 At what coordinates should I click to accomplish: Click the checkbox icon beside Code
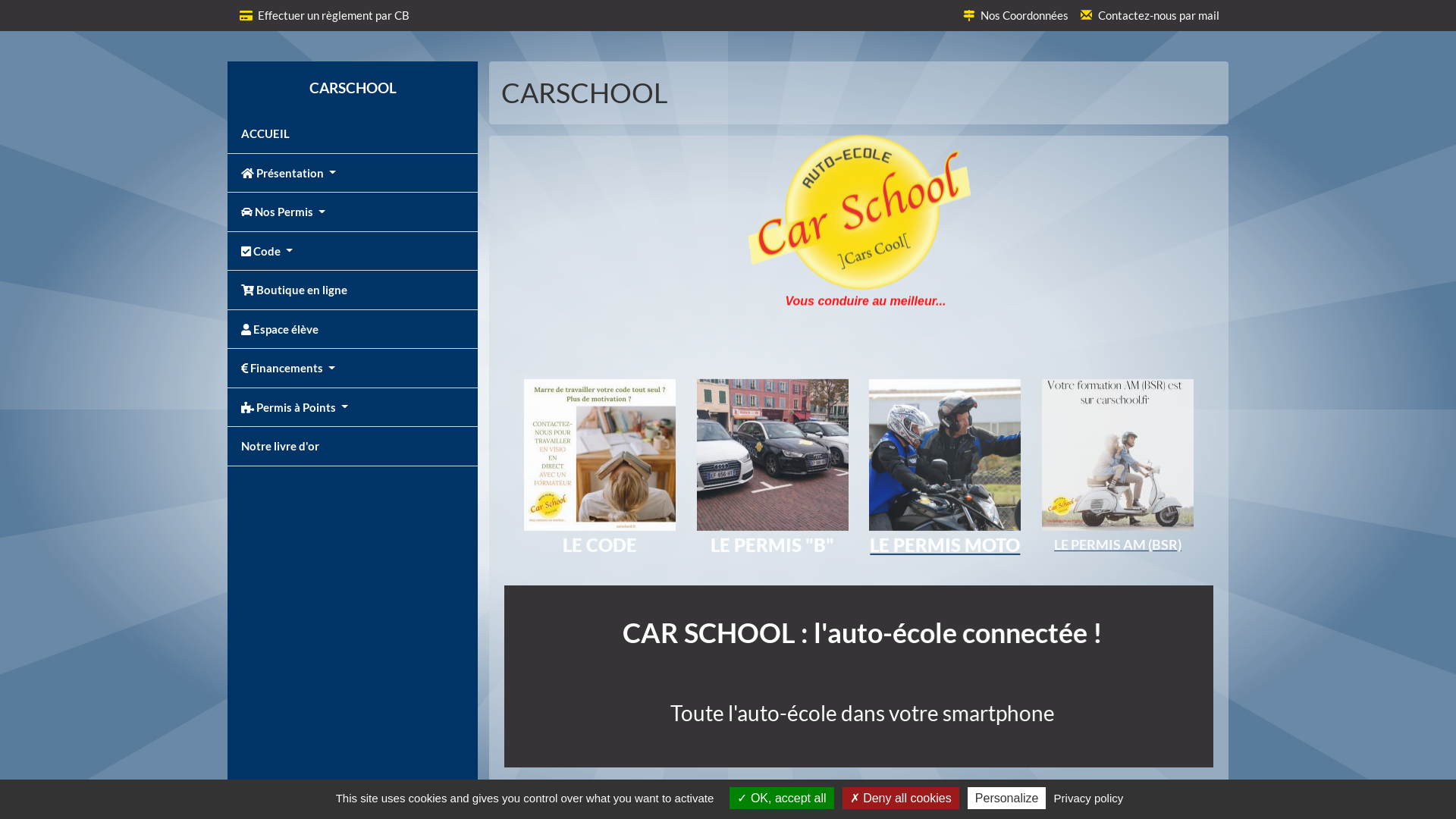246,250
